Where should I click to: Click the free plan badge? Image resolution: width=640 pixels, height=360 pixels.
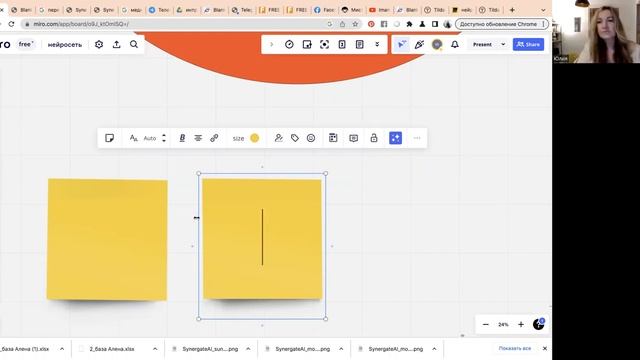point(25,44)
